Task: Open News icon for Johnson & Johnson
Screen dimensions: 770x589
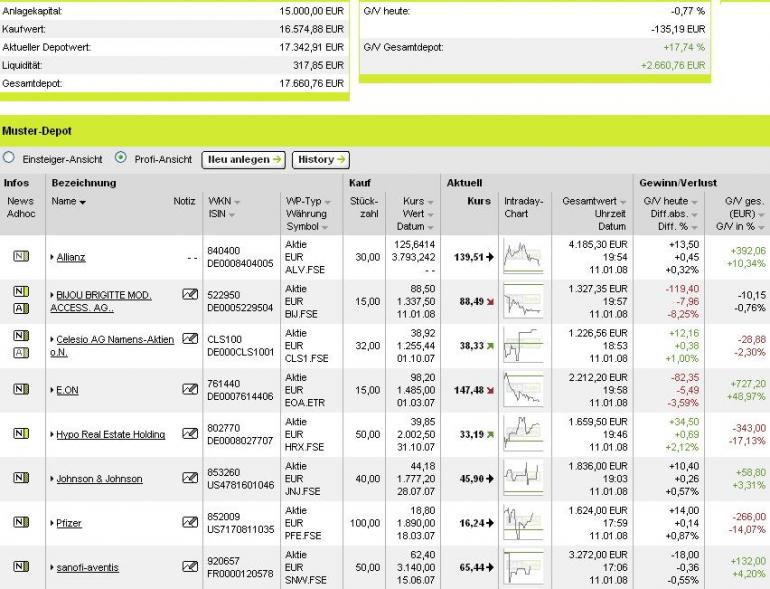Action: [21, 477]
